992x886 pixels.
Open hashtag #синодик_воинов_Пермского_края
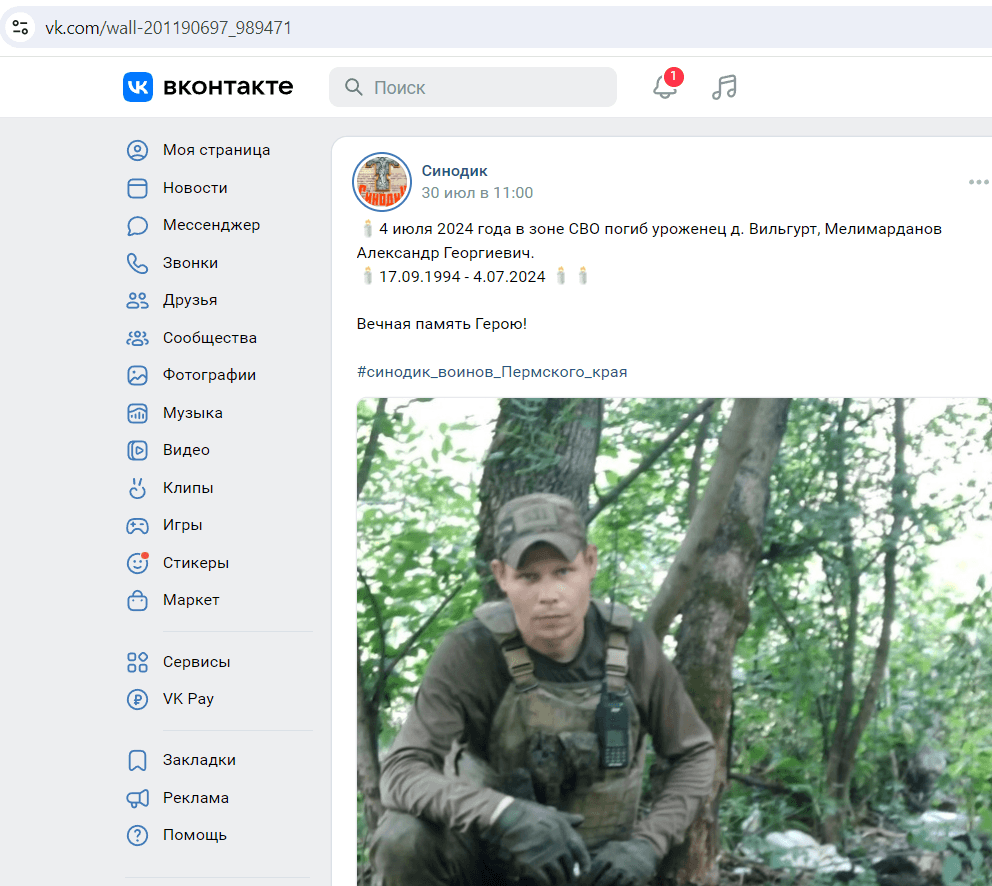click(x=492, y=372)
